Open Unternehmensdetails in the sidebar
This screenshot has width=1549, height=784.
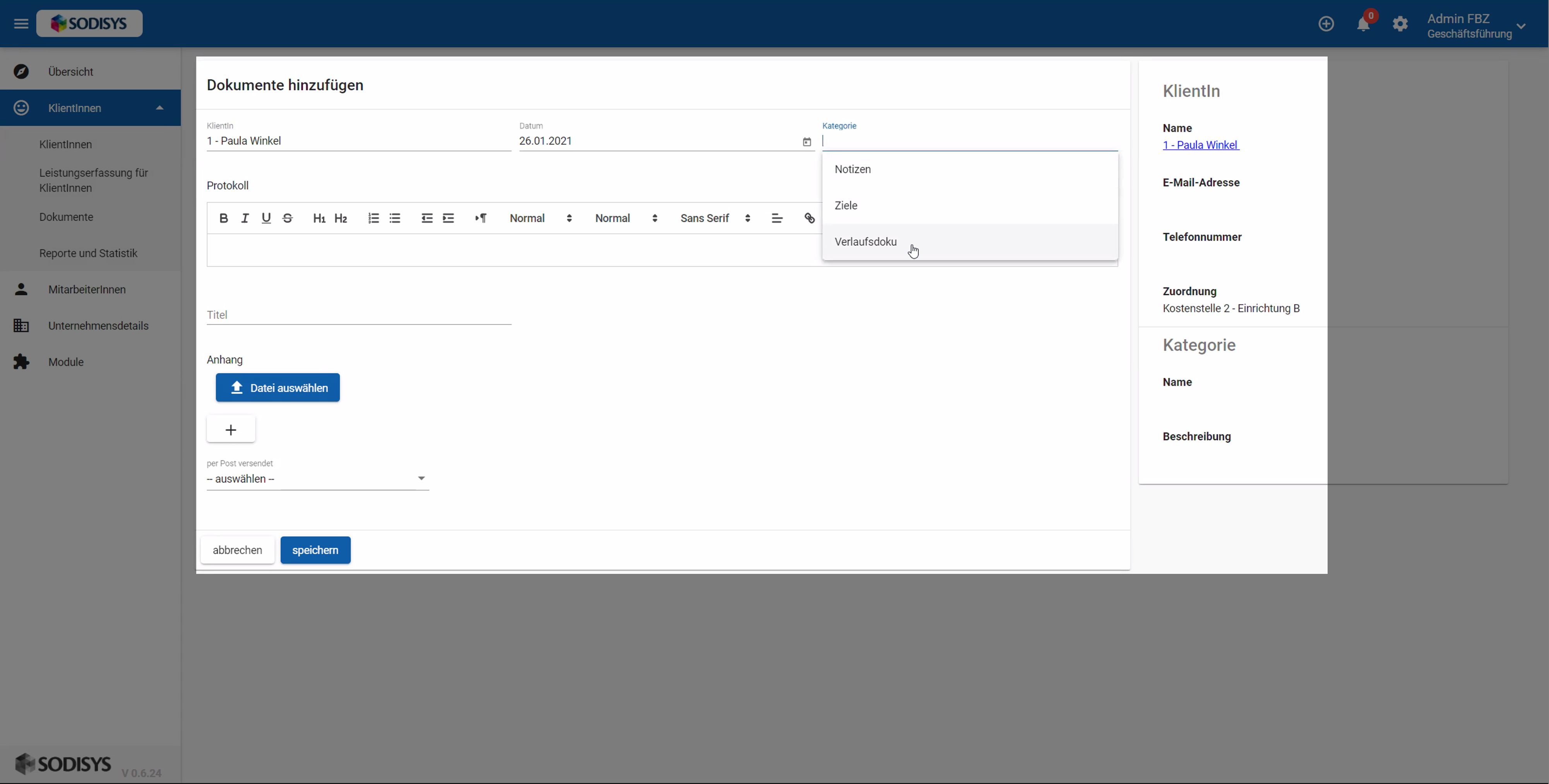90,325
